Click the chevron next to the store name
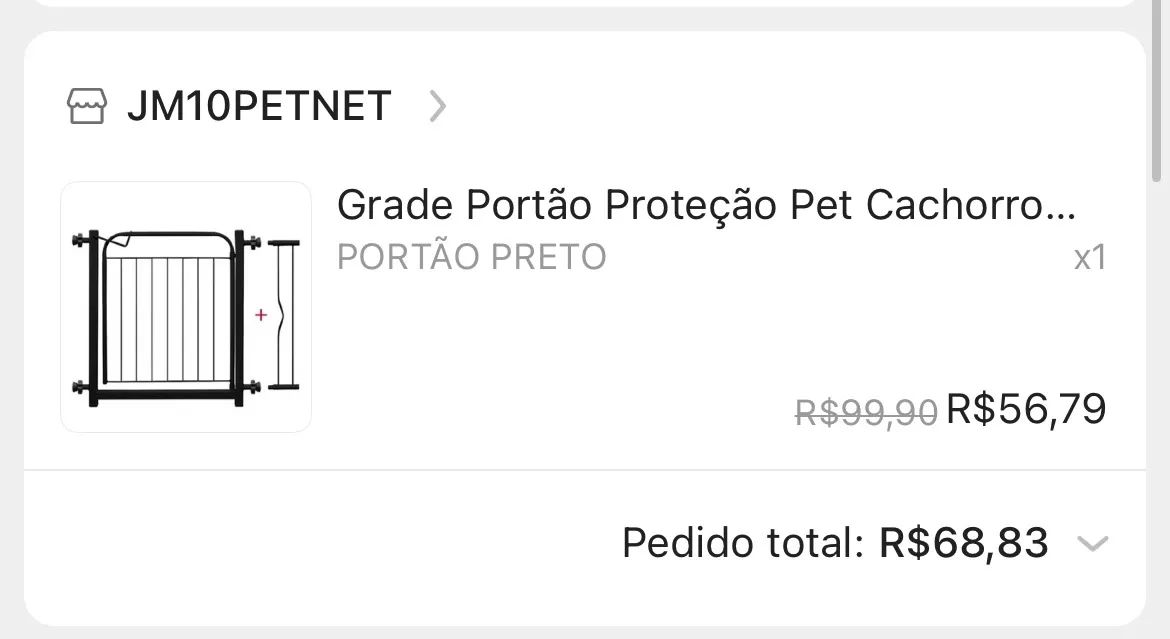 (436, 106)
